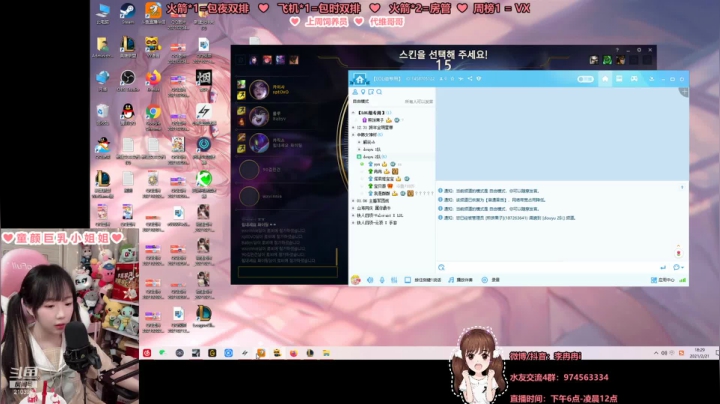Image resolution: width=720 pixels, height=404 pixels.
Task: Open File Explorer from the taskbar
Action: point(326,353)
